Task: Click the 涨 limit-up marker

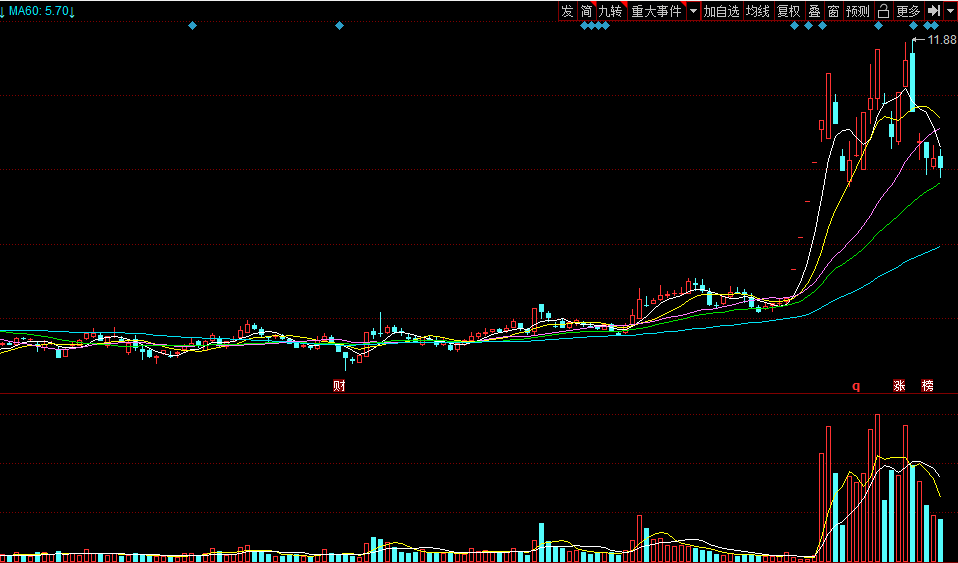Action: [899, 386]
